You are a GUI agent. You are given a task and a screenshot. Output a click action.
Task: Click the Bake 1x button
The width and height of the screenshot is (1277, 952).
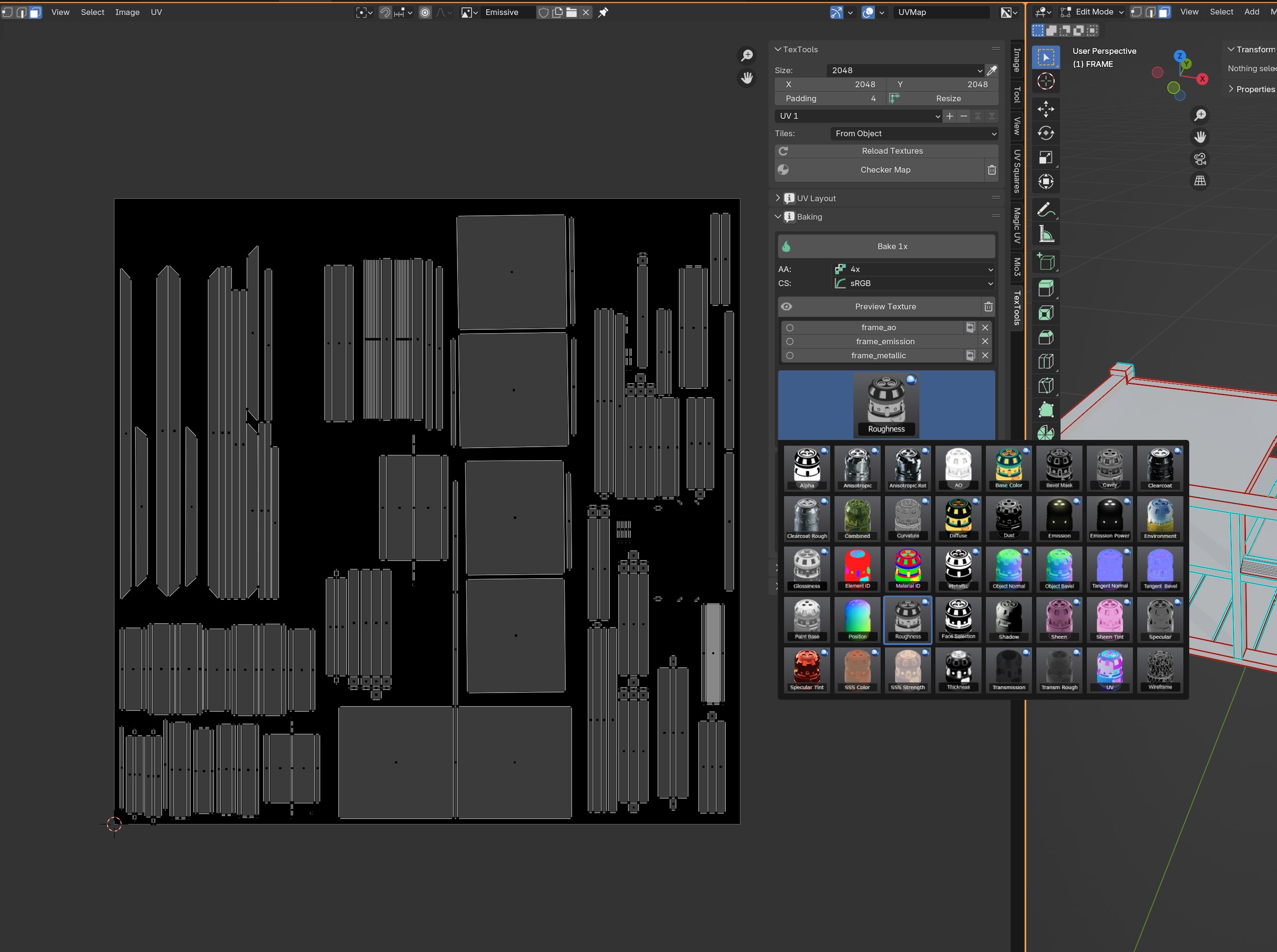tap(886, 247)
